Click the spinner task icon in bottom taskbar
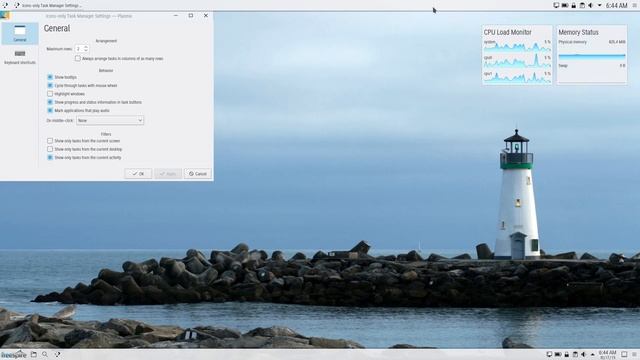The image size is (640, 360). (x=57, y=355)
